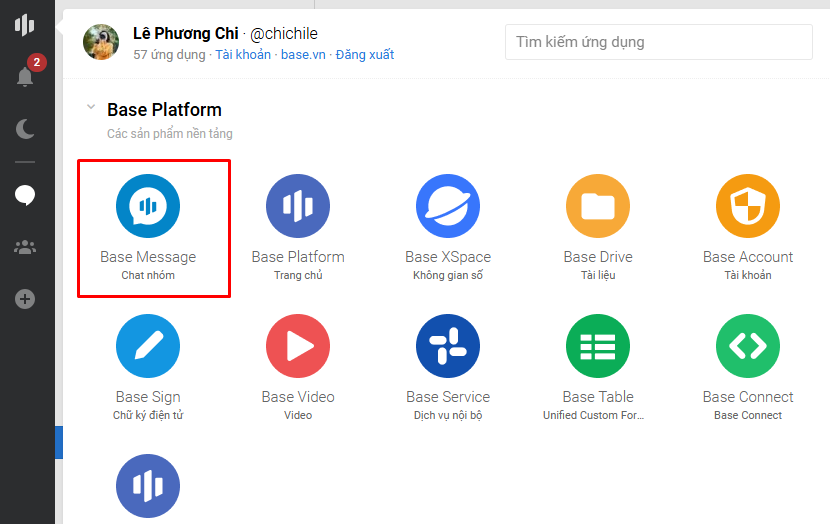Click the Dịch vụ nội bộ label
Screen dimensions: 830x524
point(448,415)
